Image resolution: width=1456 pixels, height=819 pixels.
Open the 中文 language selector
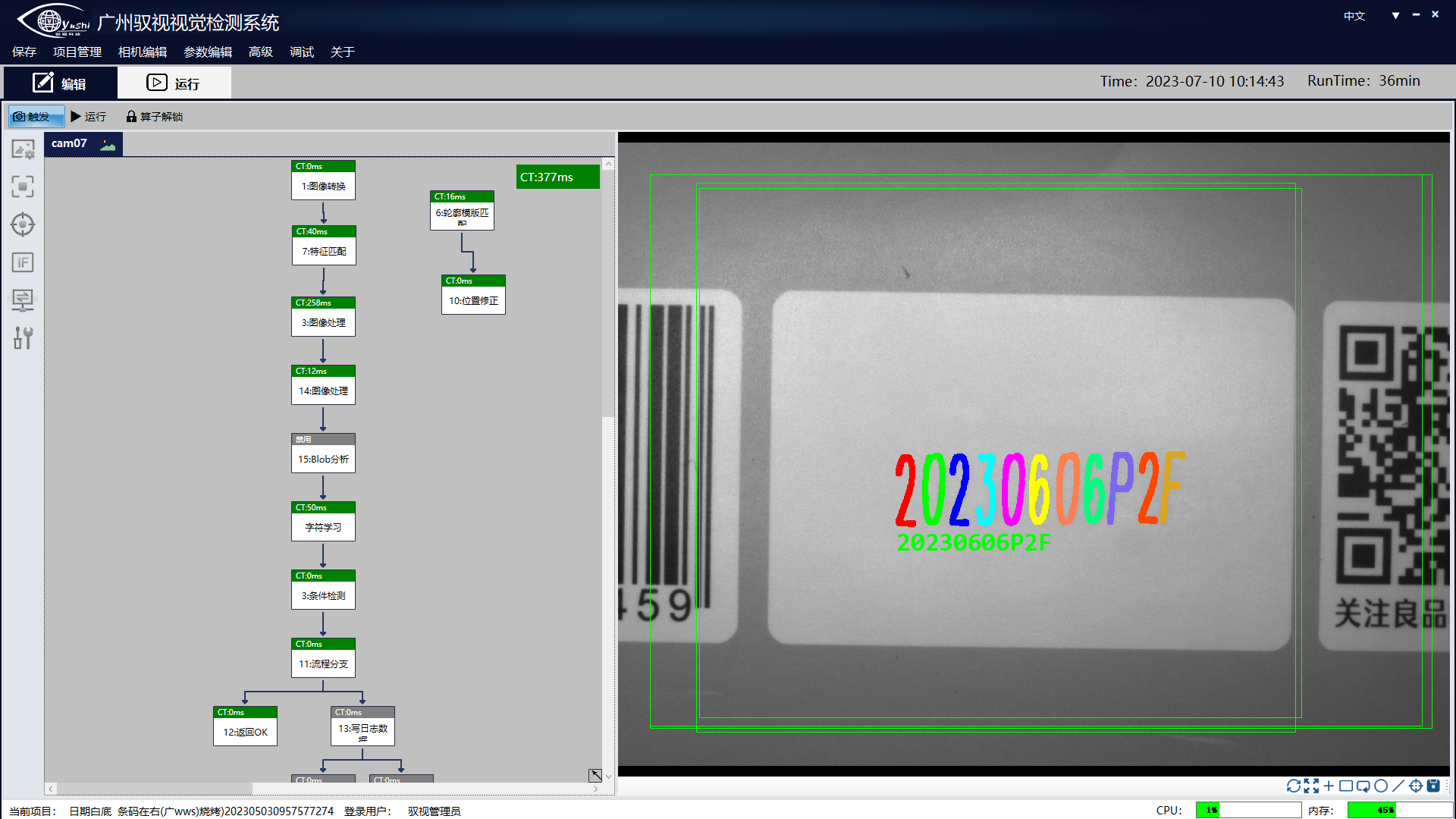pyautogui.click(x=1354, y=16)
